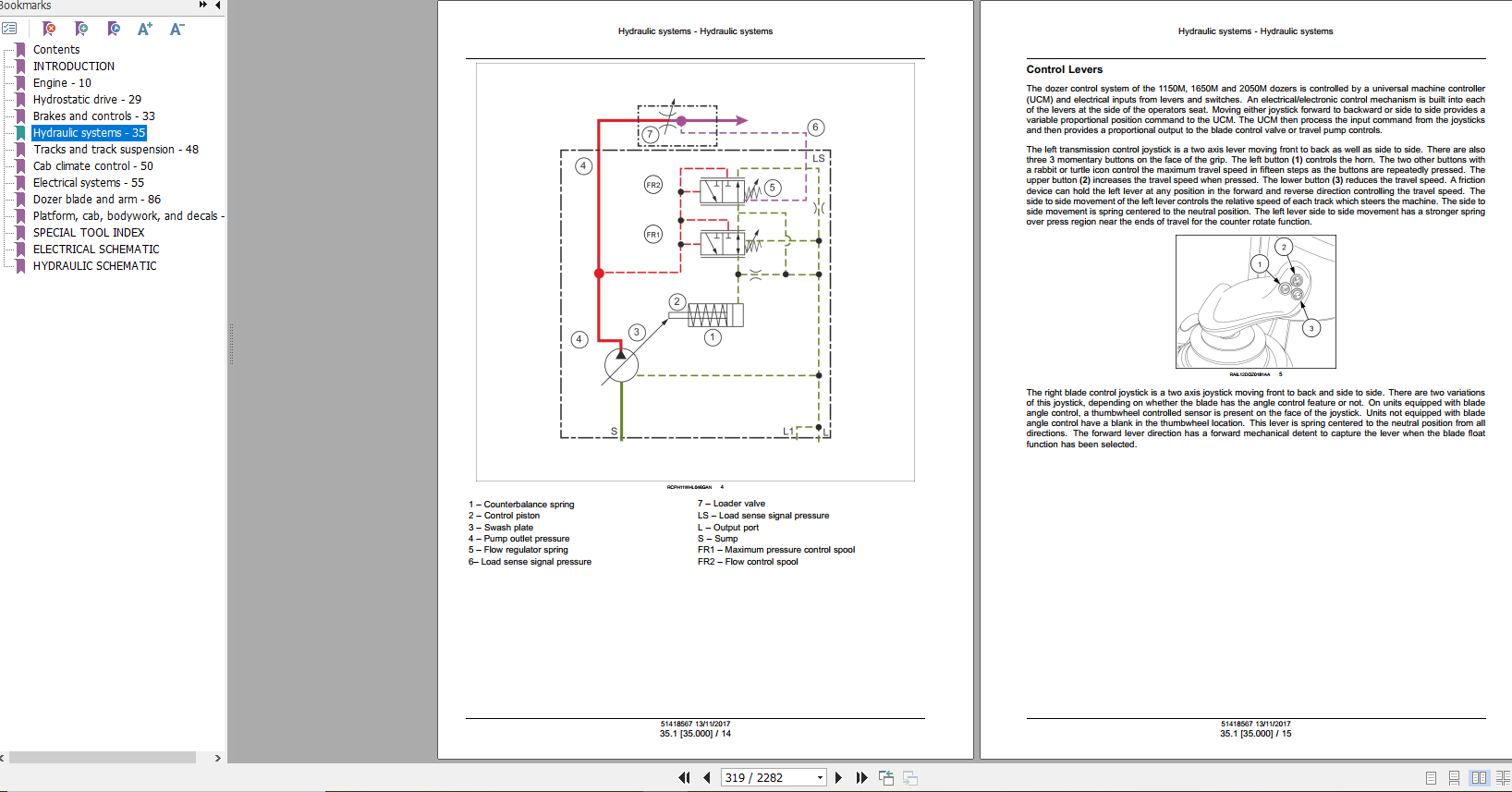This screenshot has height=792, width=1512.
Task: Decrease bookmark text size
Action: tap(177, 29)
